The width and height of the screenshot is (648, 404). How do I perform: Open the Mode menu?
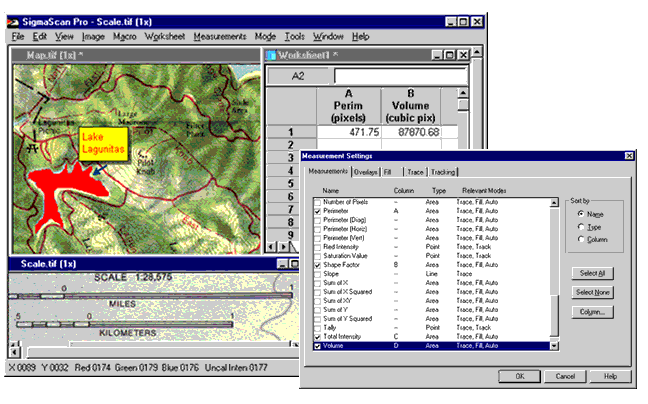coord(265,37)
